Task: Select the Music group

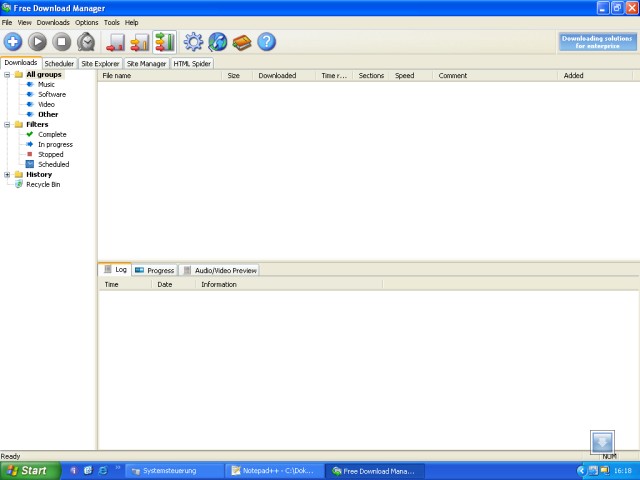Action: pos(46,84)
